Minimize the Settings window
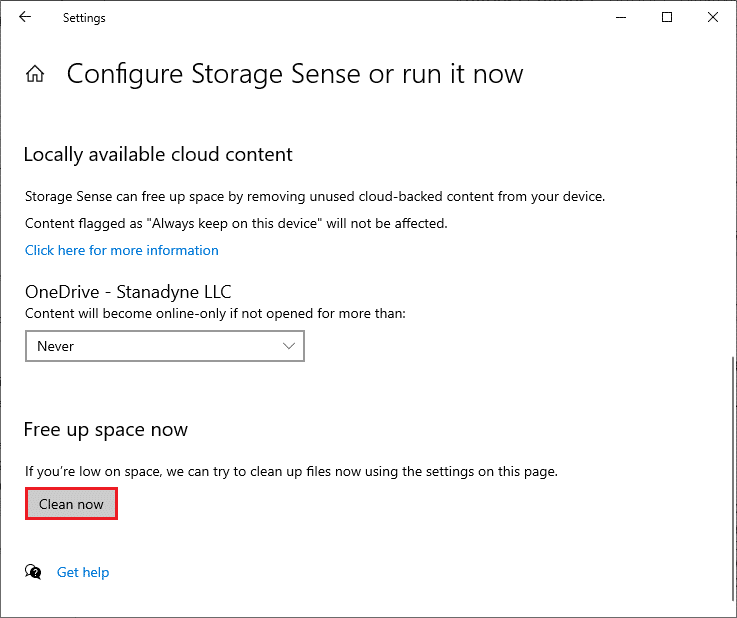 pyautogui.click(x=621, y=17)
